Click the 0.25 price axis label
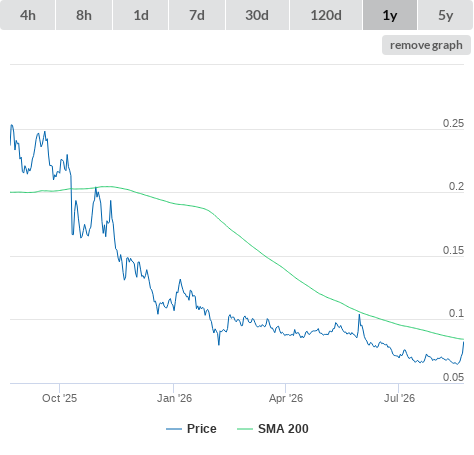474x455 pixels. [x=453, y=123]
